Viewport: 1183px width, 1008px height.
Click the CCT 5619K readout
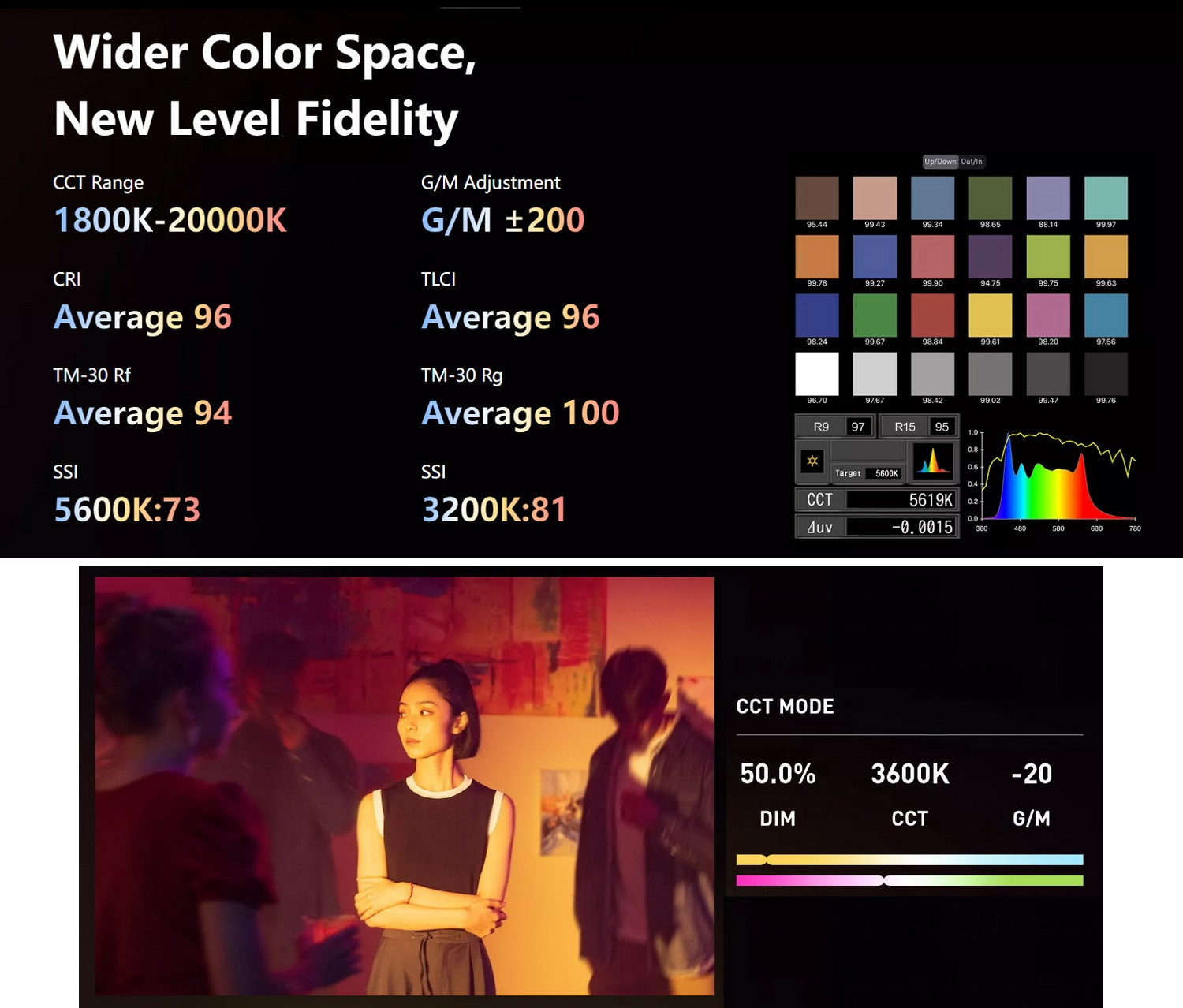[x=877, y=500]
